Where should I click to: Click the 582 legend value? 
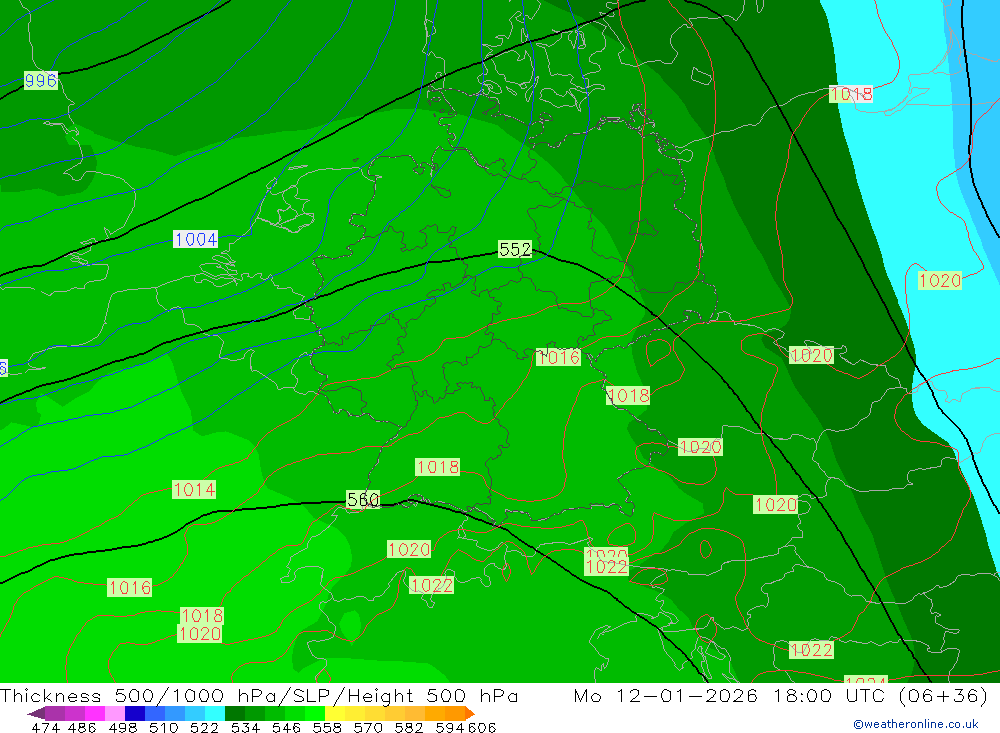point(408,727)
